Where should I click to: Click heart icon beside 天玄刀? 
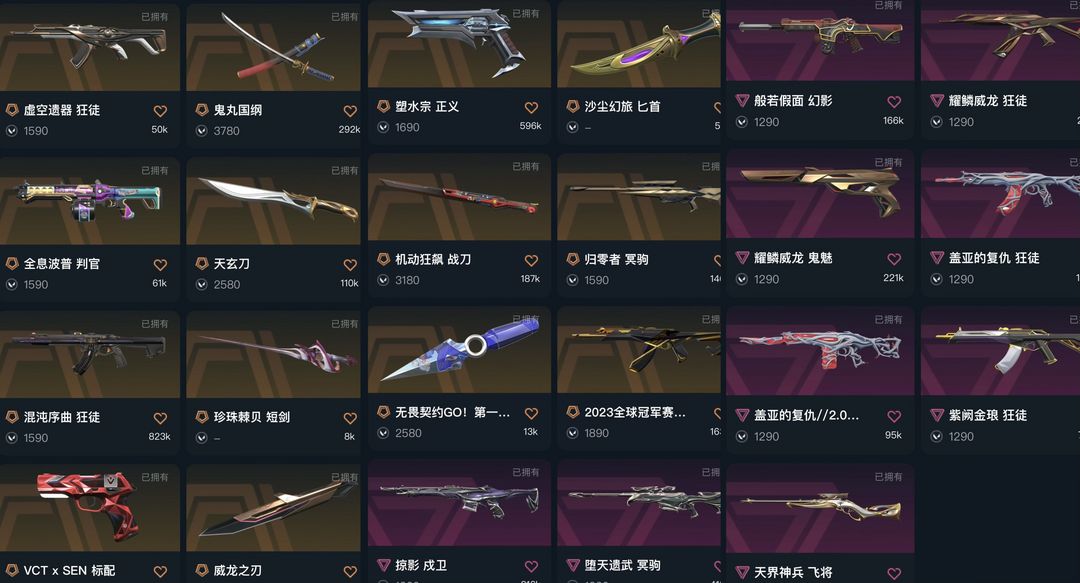(350, 264)
